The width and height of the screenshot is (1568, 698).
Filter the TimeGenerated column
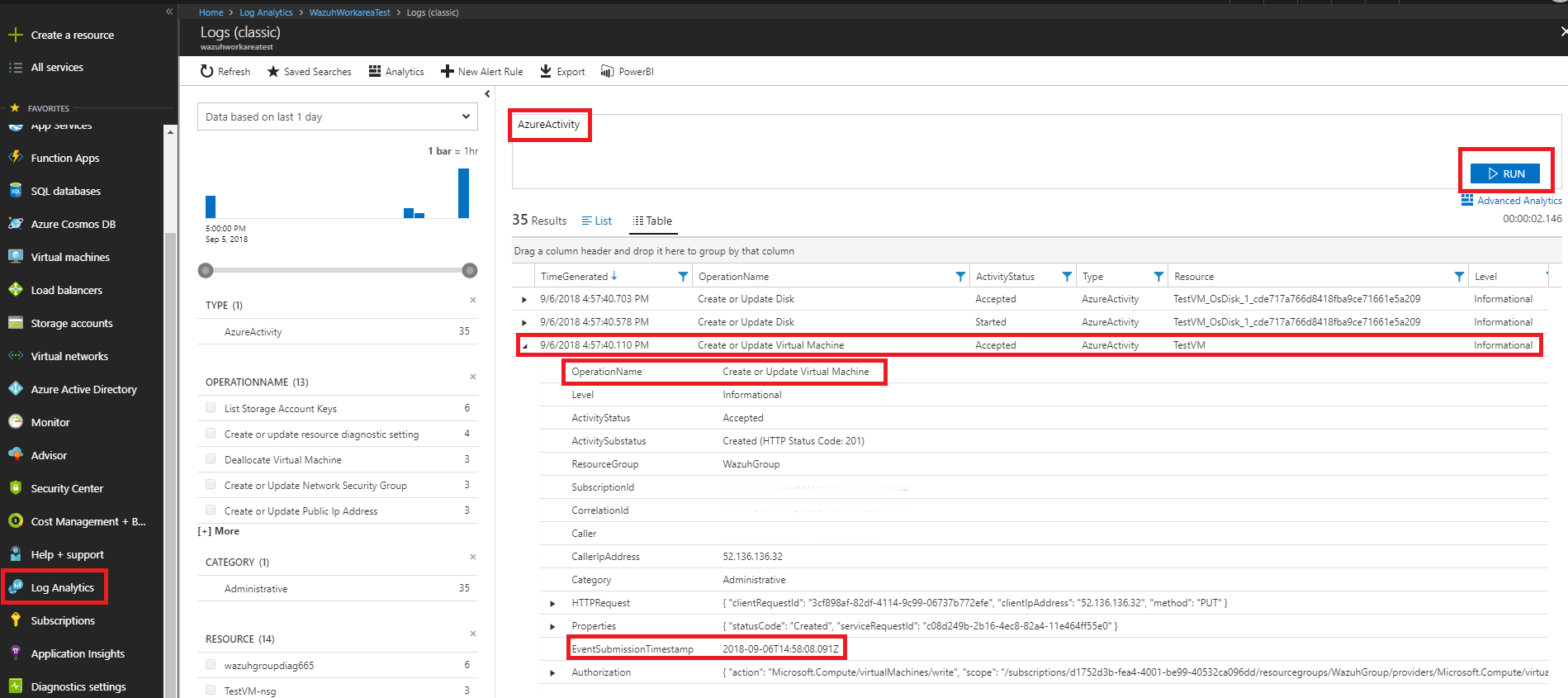(683, 277)
